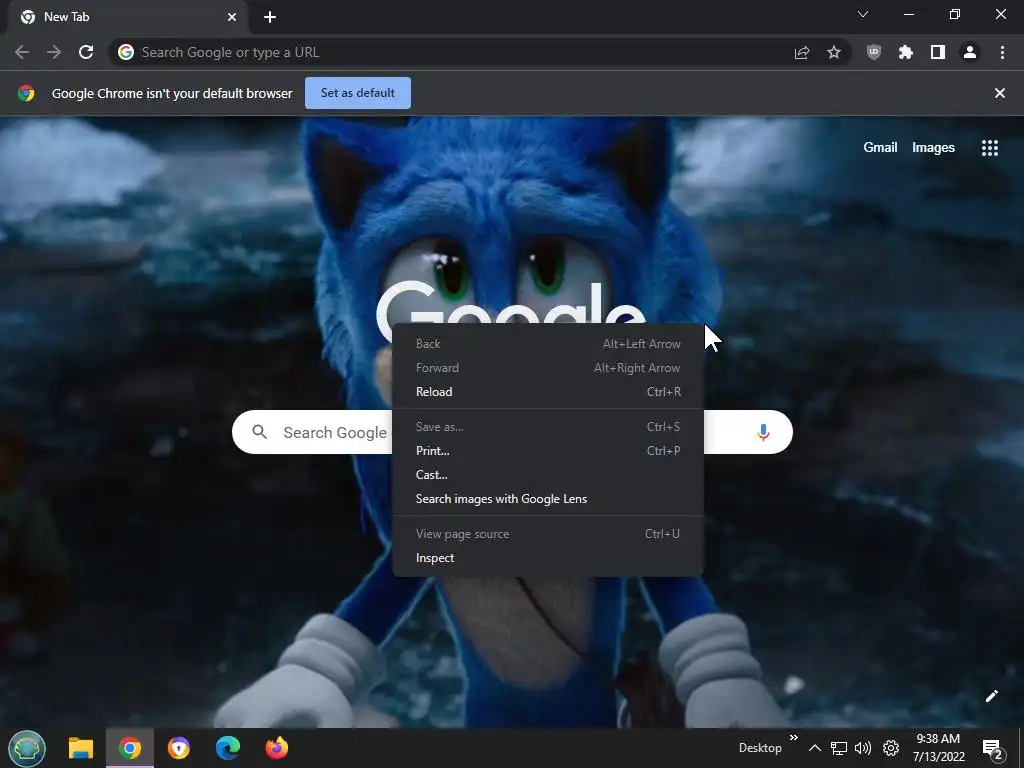Viewport: 1024px width, 768px height.
Task: Click the browser forward arrow
Action: point(54,52)
